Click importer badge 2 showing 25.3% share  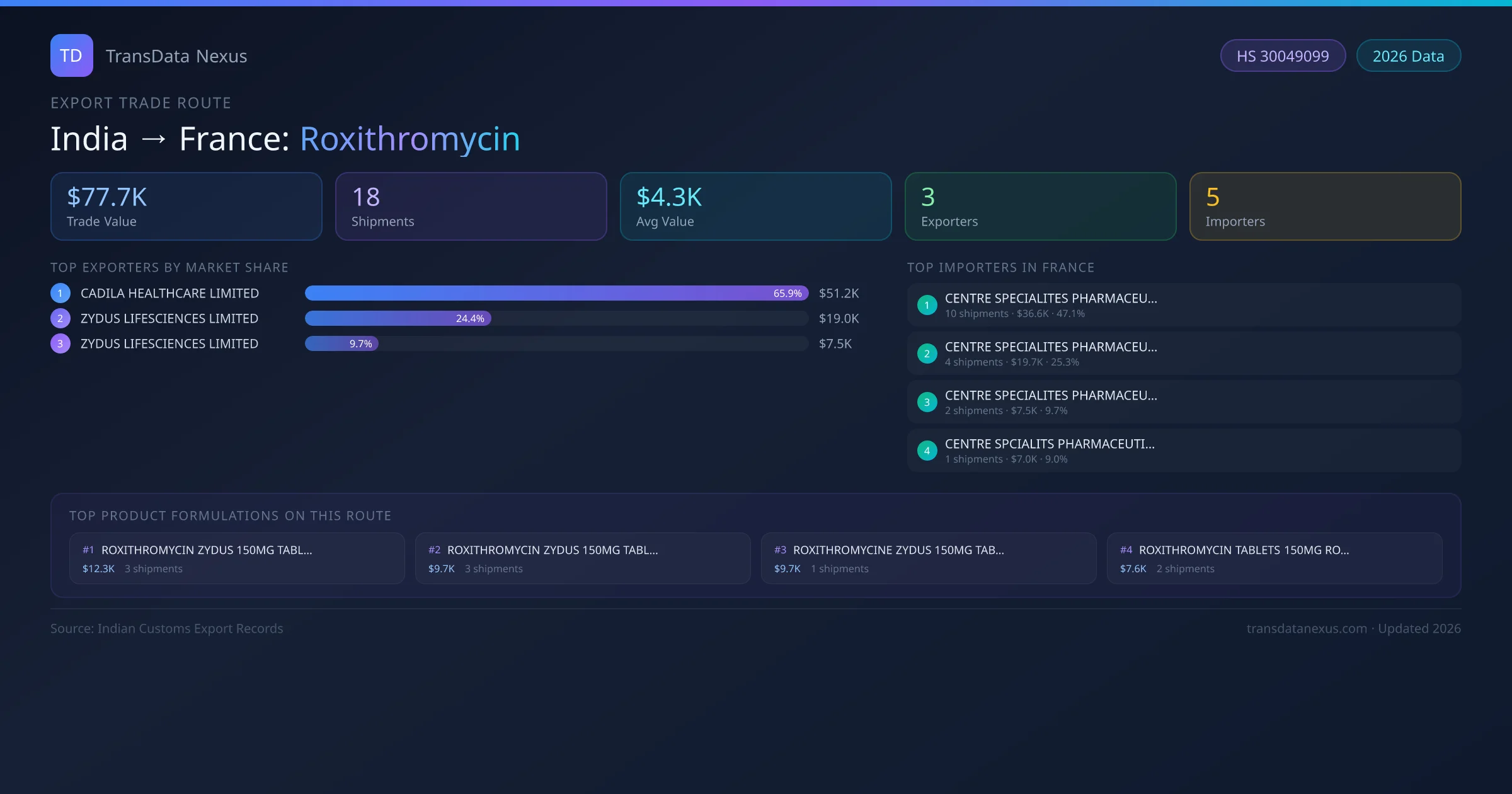(x=927, y=353)
